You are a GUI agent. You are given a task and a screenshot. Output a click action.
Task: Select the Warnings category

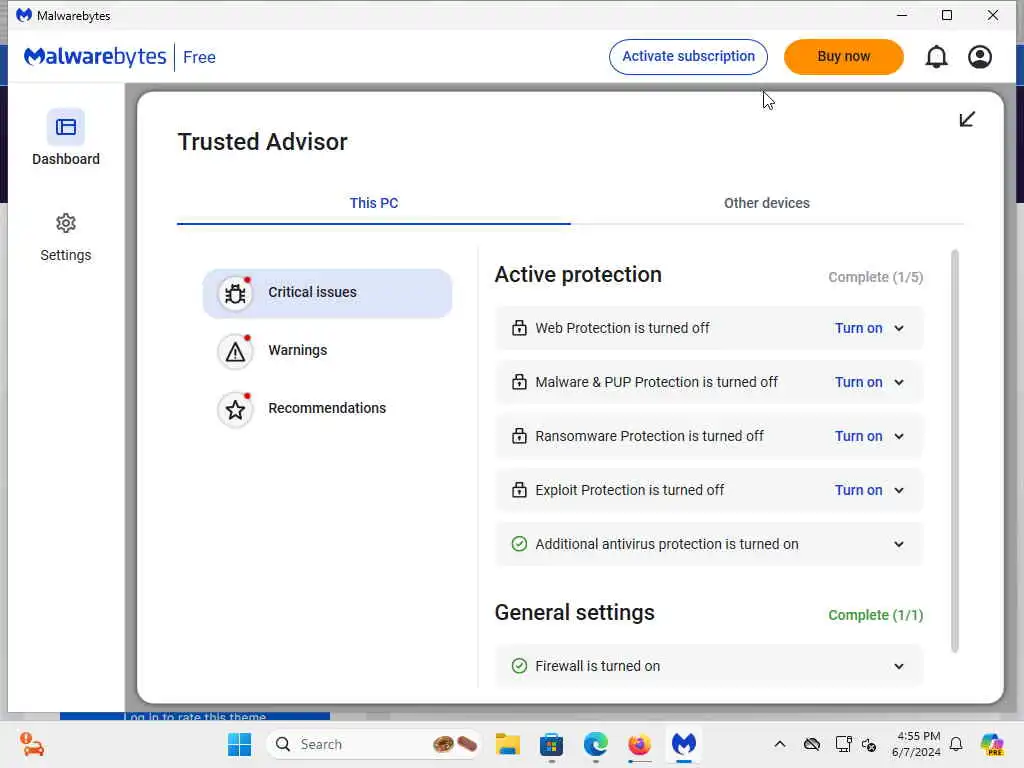tap(327, 351)
